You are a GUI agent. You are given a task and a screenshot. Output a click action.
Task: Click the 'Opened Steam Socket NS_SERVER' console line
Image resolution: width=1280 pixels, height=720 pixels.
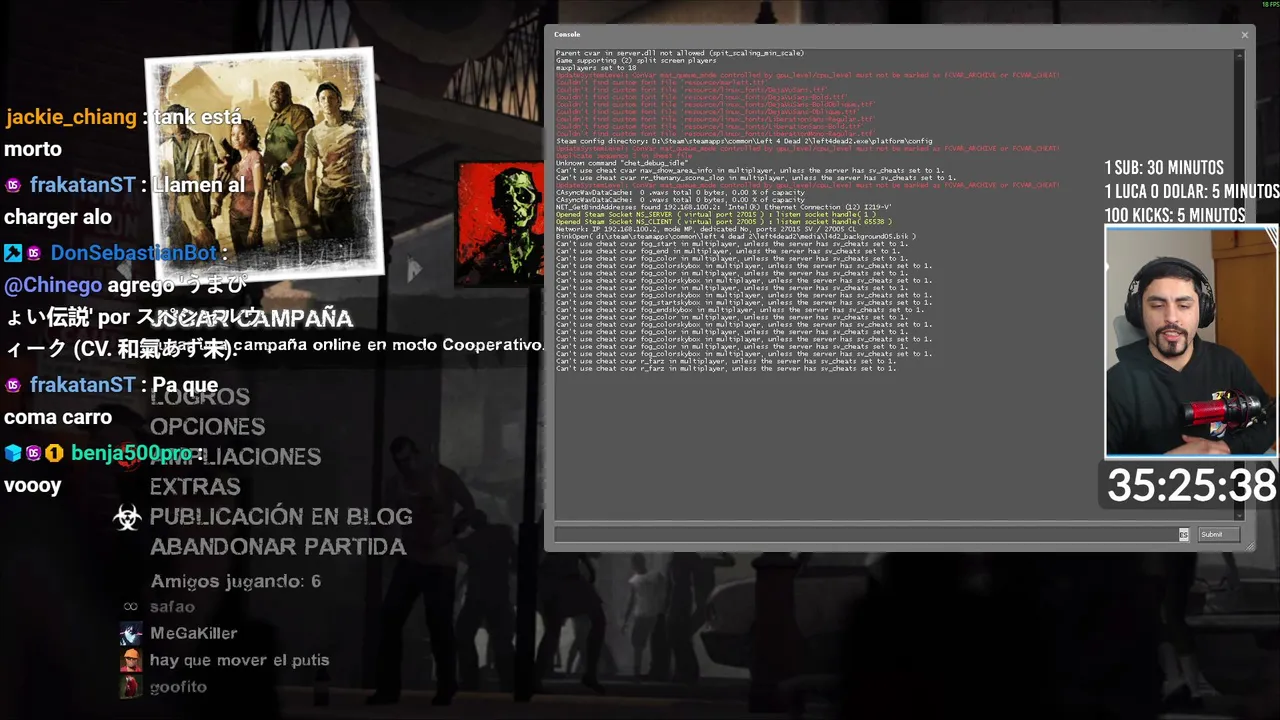click(x=716, y=214)
